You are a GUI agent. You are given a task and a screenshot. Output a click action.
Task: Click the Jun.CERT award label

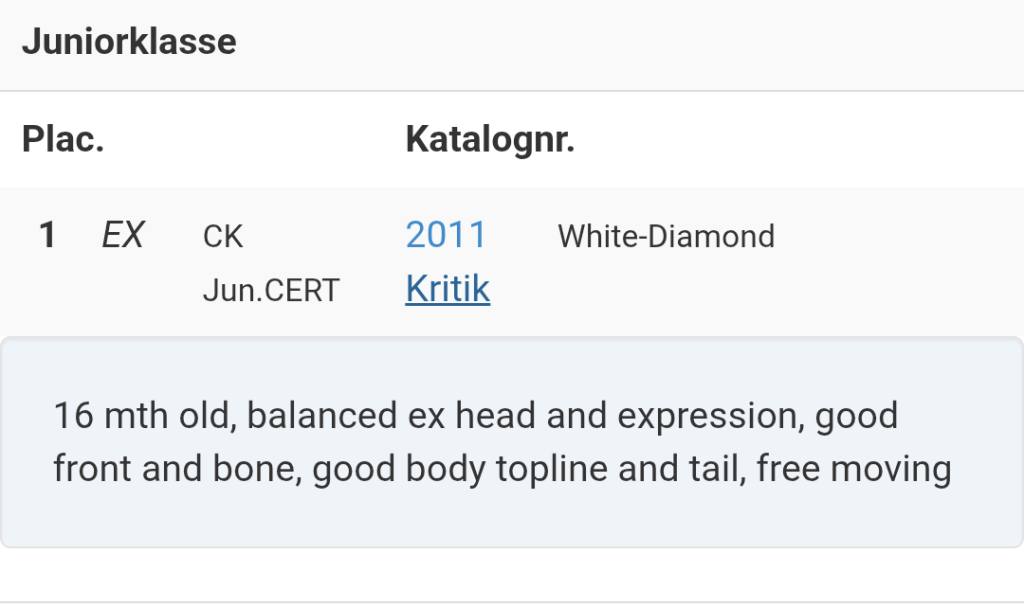click(271, 290)
